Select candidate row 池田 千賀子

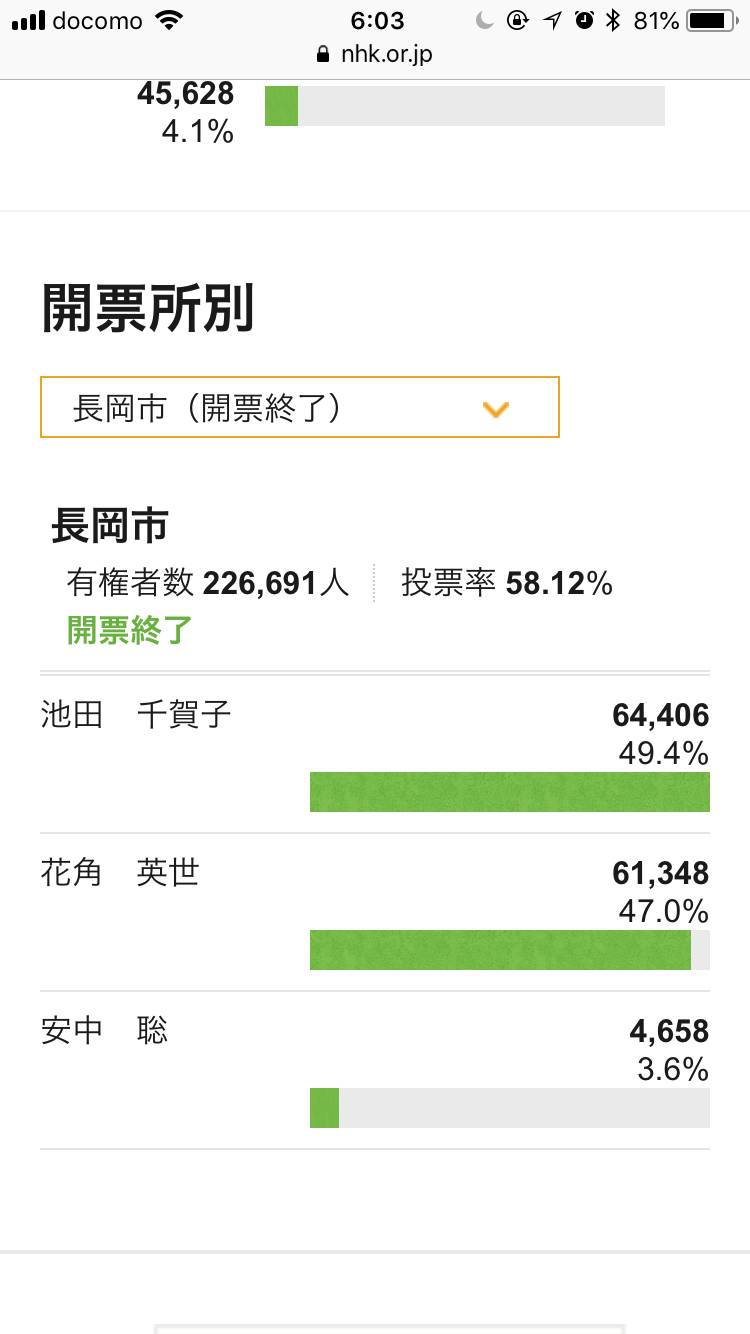[x=375, y=754]
